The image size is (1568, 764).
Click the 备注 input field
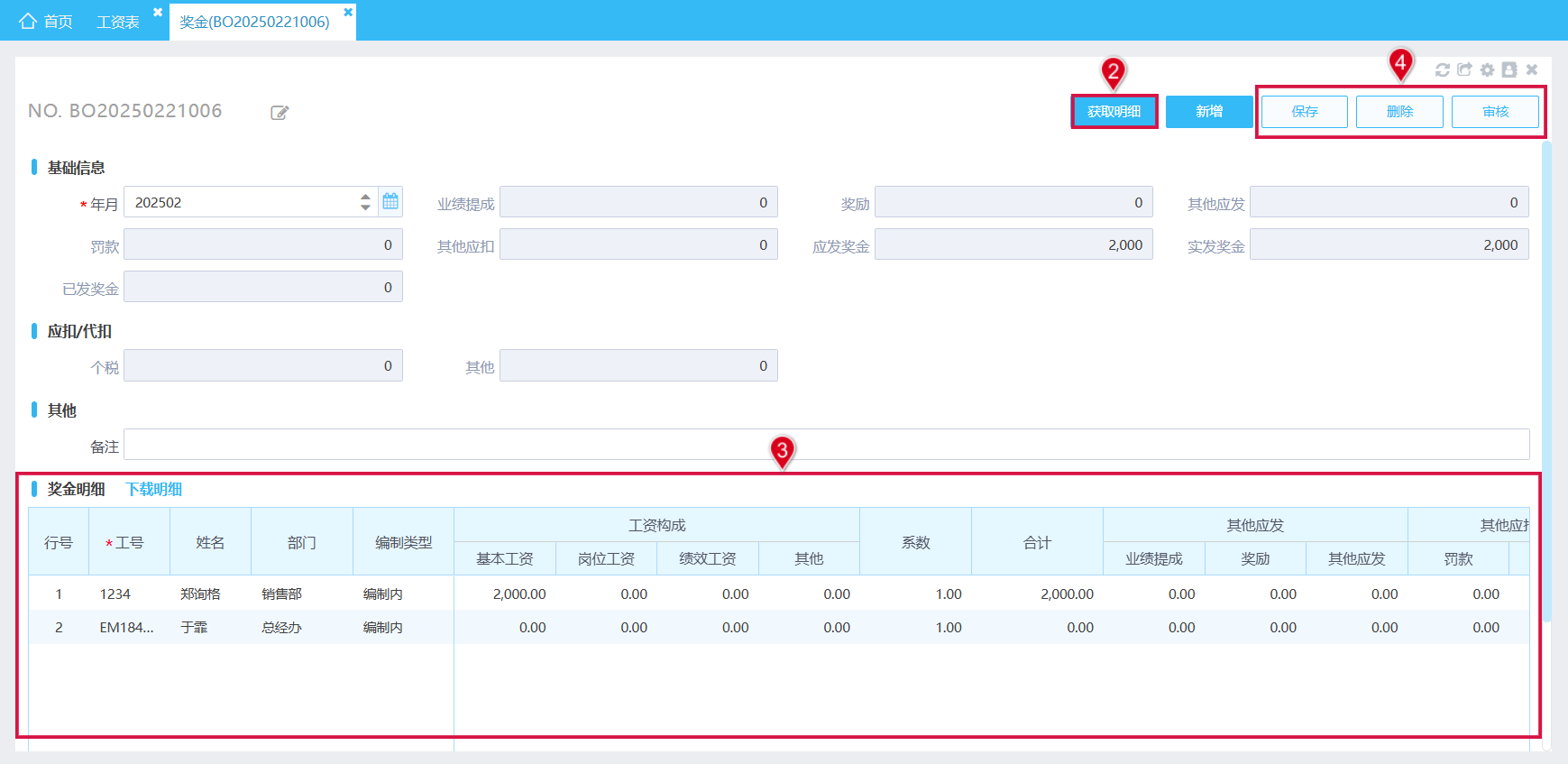(827, 445)
